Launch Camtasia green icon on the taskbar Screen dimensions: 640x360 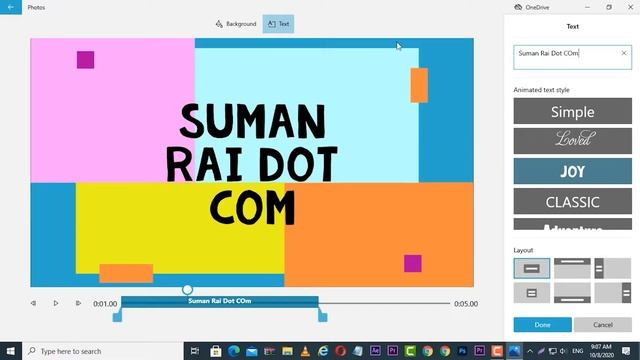coord(410,351)
